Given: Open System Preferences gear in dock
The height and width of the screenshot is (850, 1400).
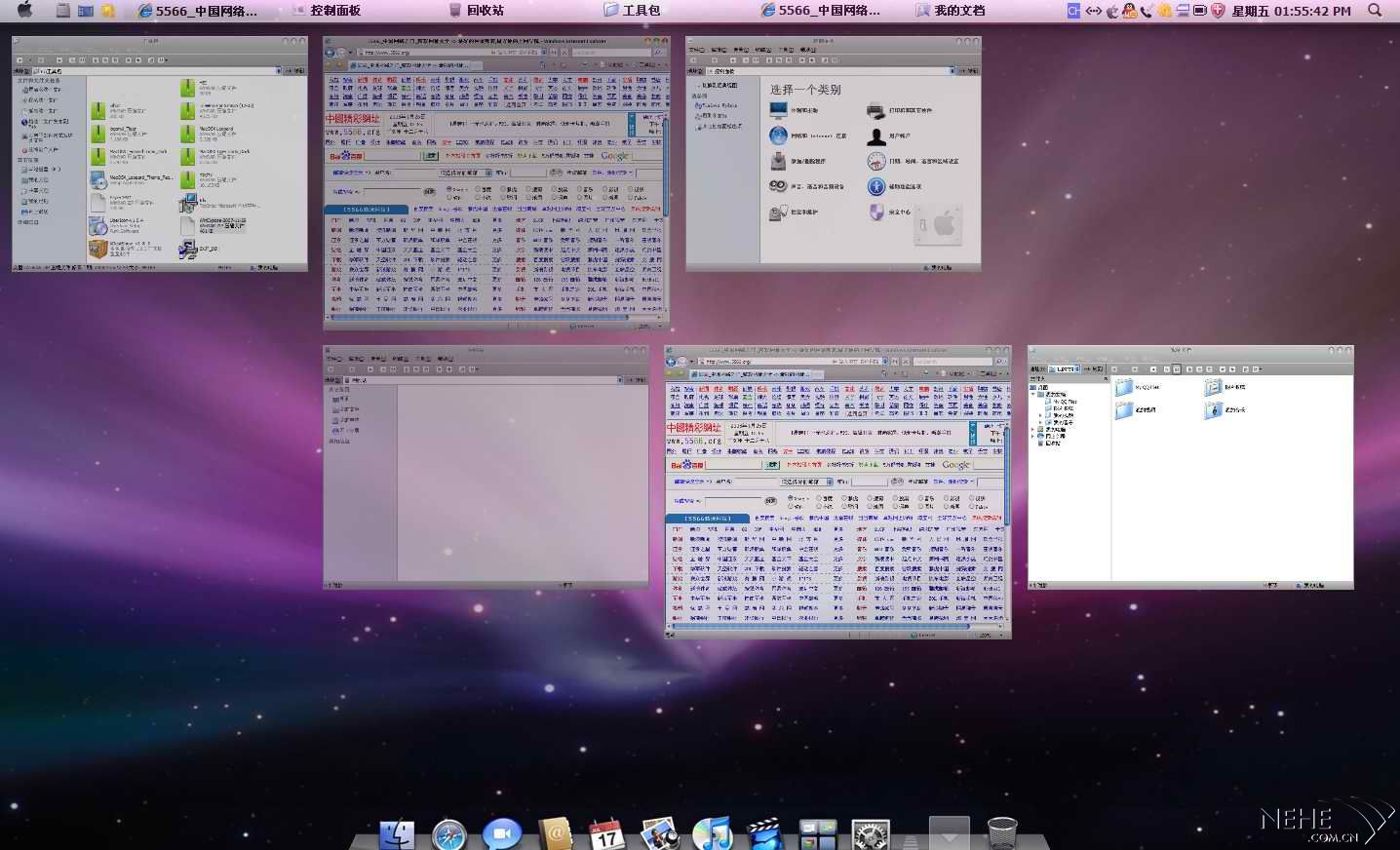Looking at the screenshot, I should pos(870,835).
